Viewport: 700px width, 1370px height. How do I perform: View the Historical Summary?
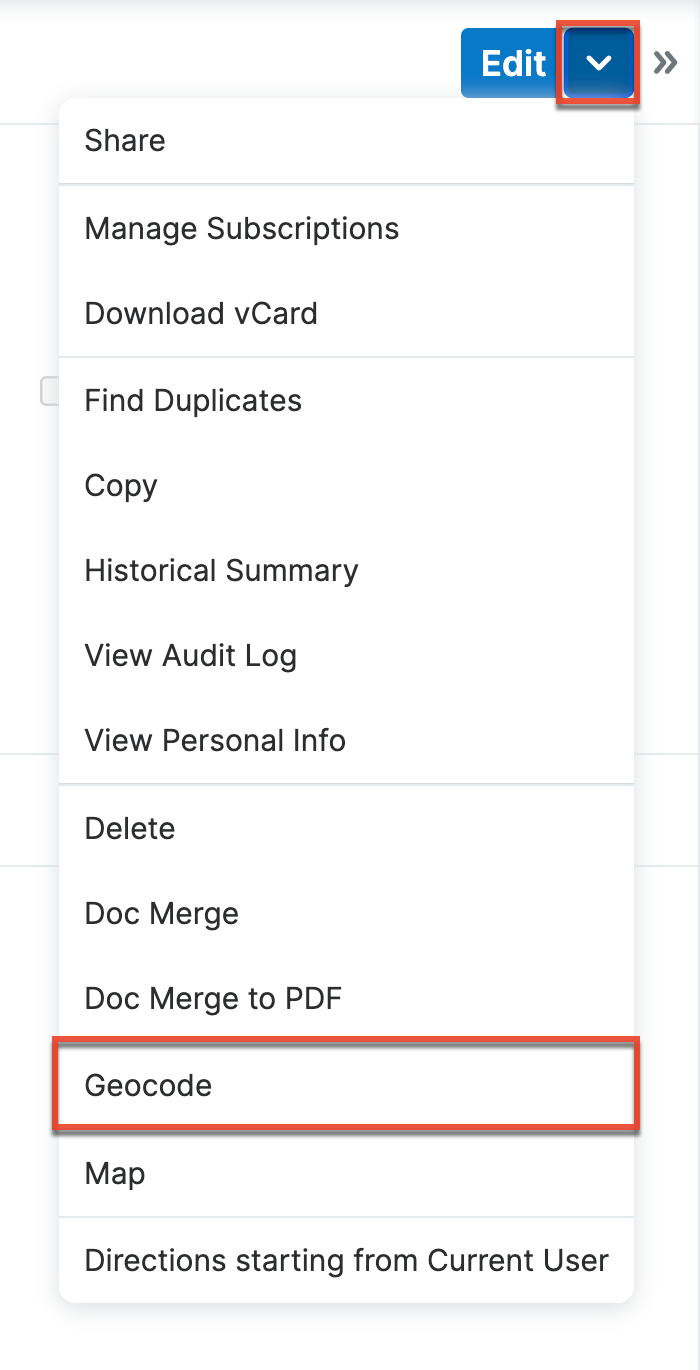(221, 570)
